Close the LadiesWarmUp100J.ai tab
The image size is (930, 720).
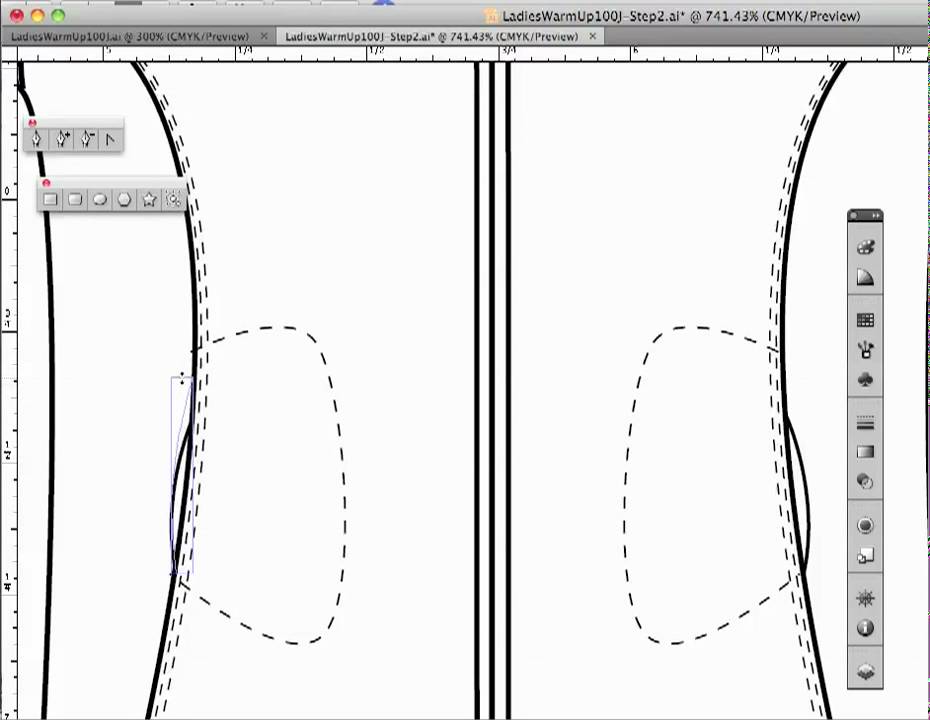(x=264, y=36)
